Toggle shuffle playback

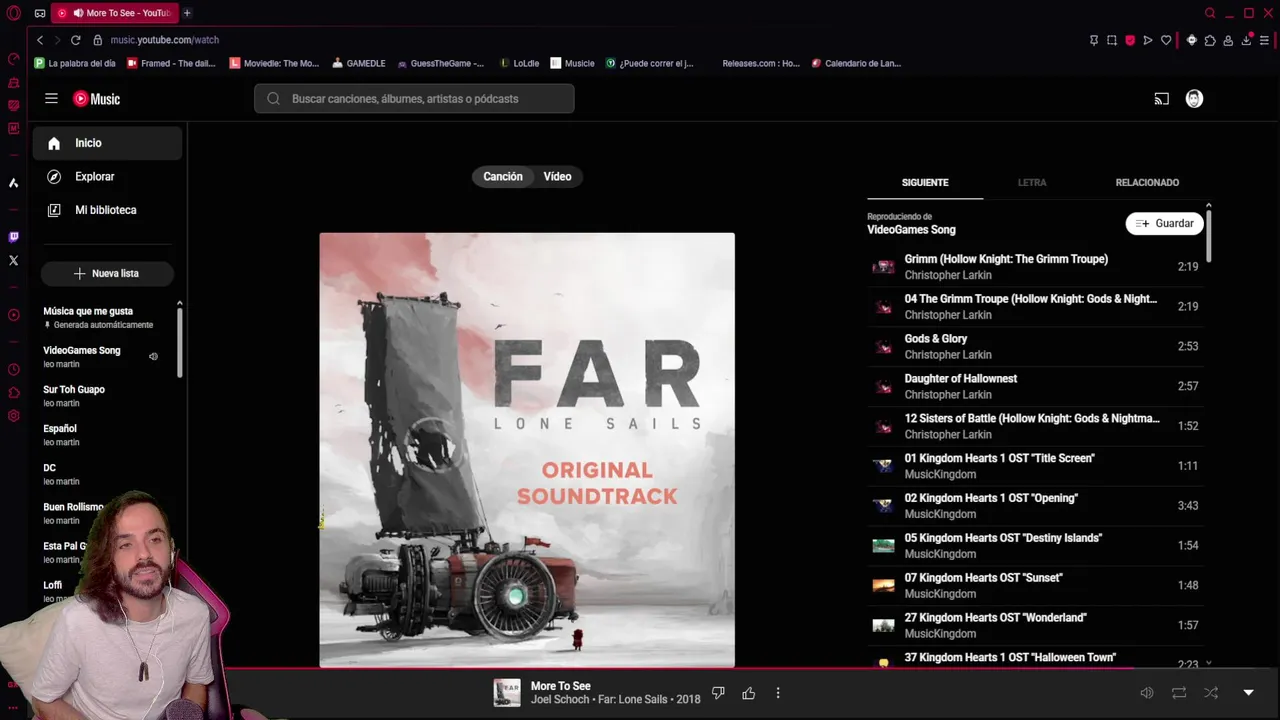point(1211,693)
